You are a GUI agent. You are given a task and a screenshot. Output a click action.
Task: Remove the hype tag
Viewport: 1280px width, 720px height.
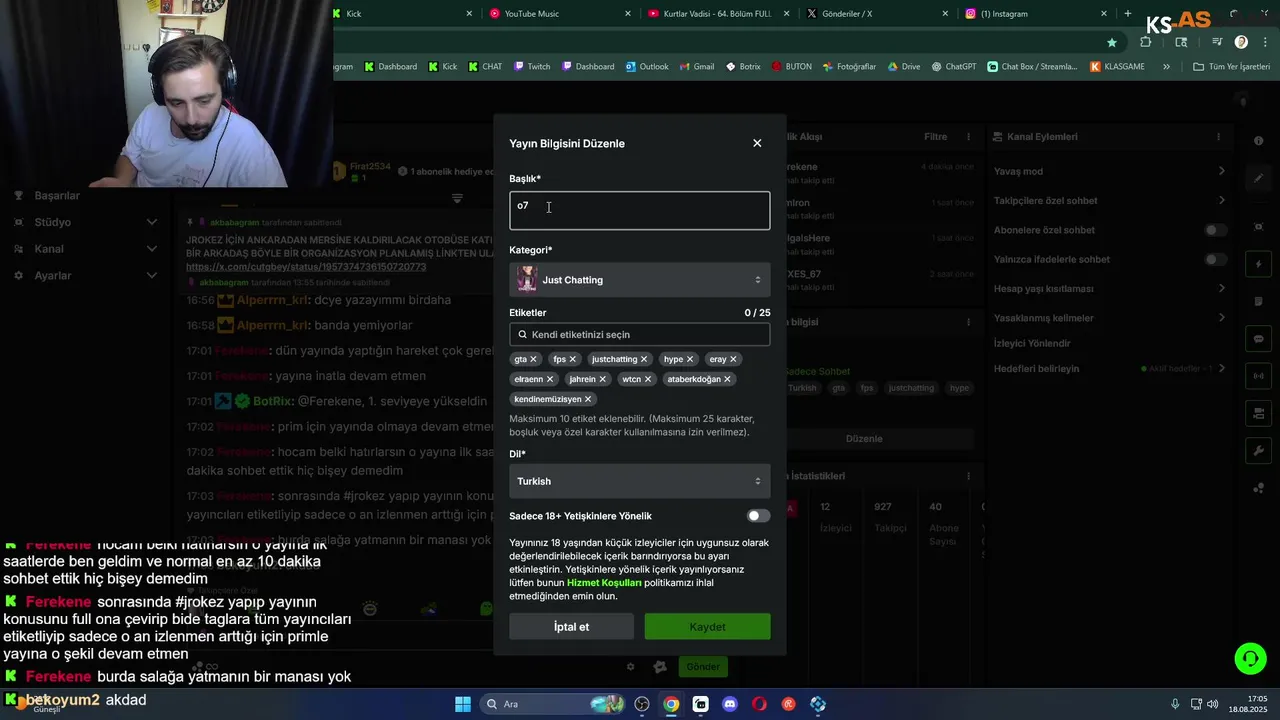[x=690, y=359]
